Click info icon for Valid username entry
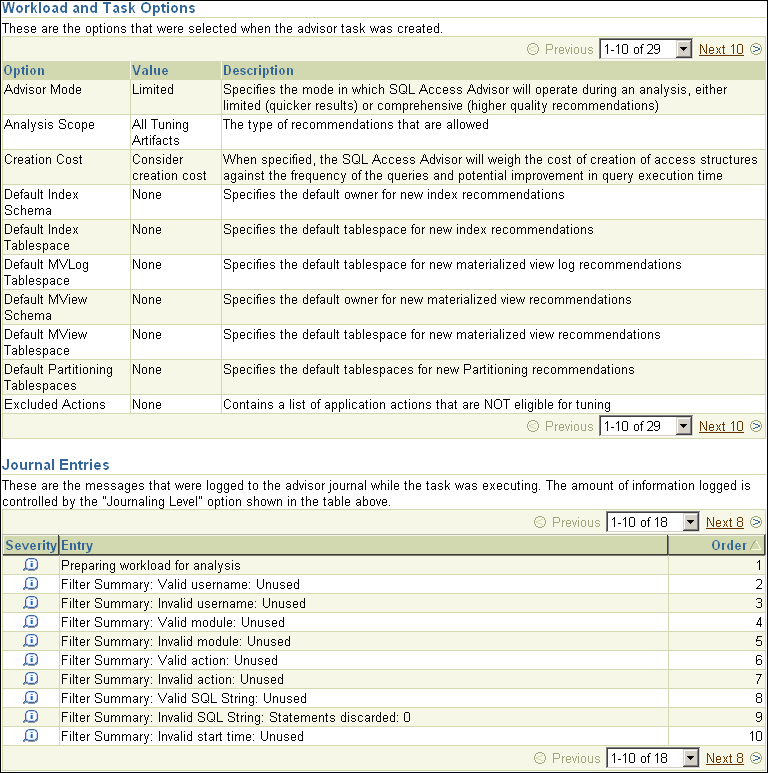Viewport: 768px width, 773px height. point(30,584)
